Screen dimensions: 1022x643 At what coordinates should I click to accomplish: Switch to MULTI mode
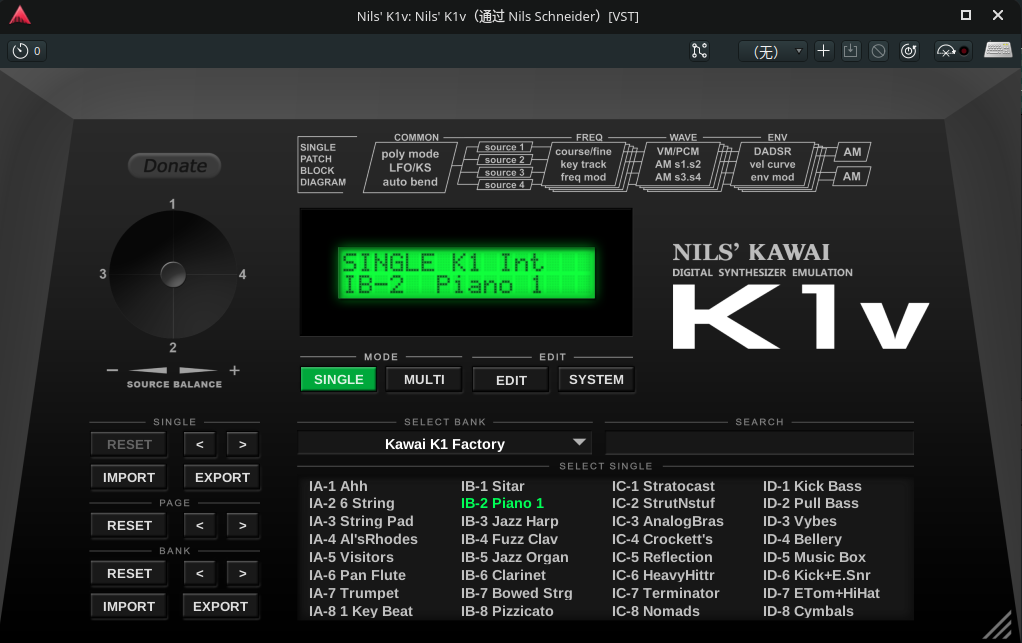[424, 379]
